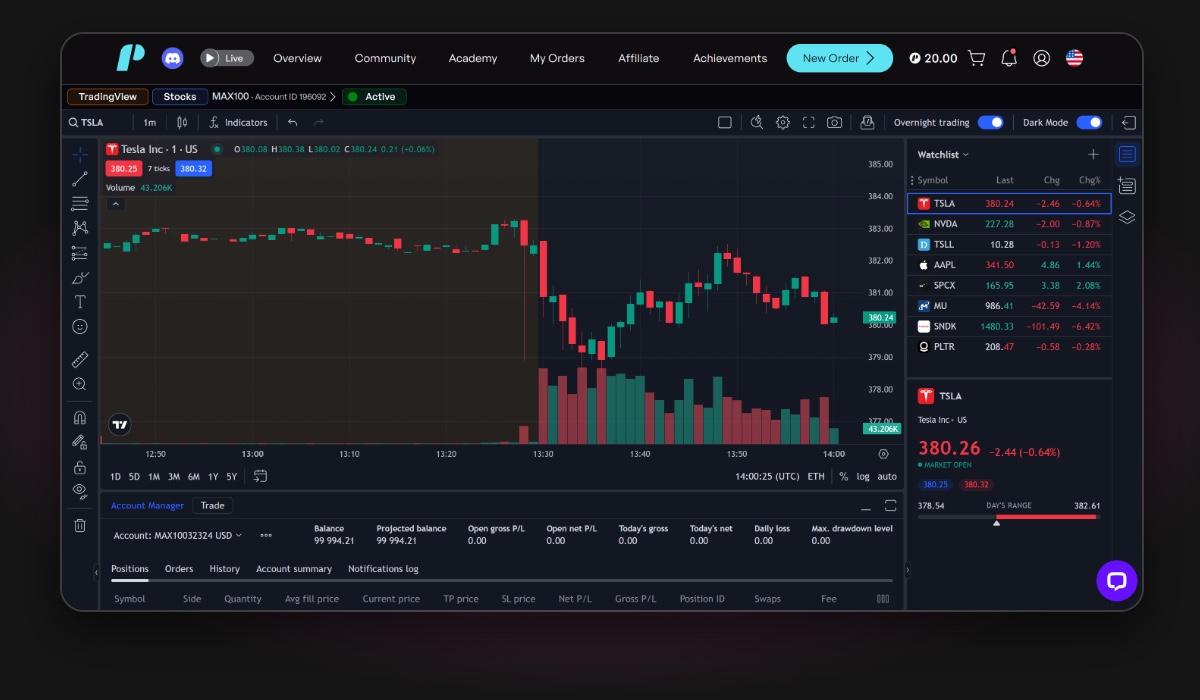1200x700 pixels.
Task: Toggle percent scale on chart
Action: (843, 476)
